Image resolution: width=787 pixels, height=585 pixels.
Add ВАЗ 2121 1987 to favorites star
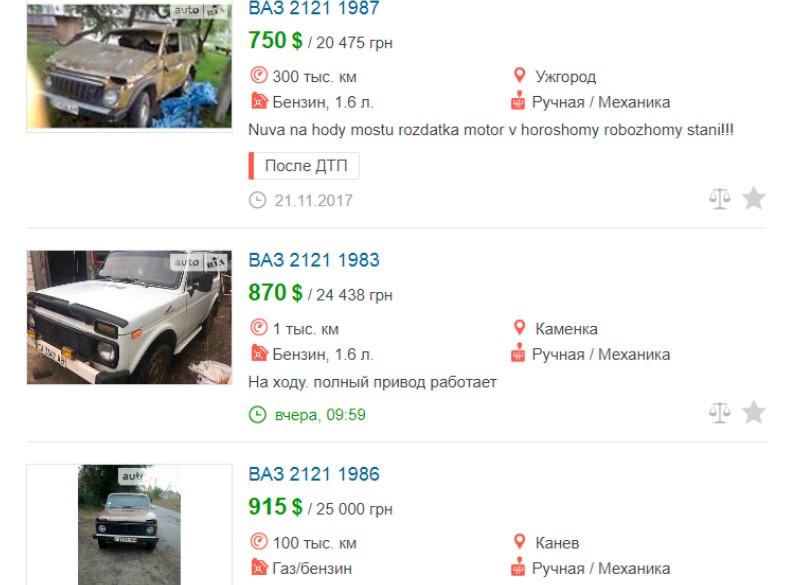click(754, 198)
